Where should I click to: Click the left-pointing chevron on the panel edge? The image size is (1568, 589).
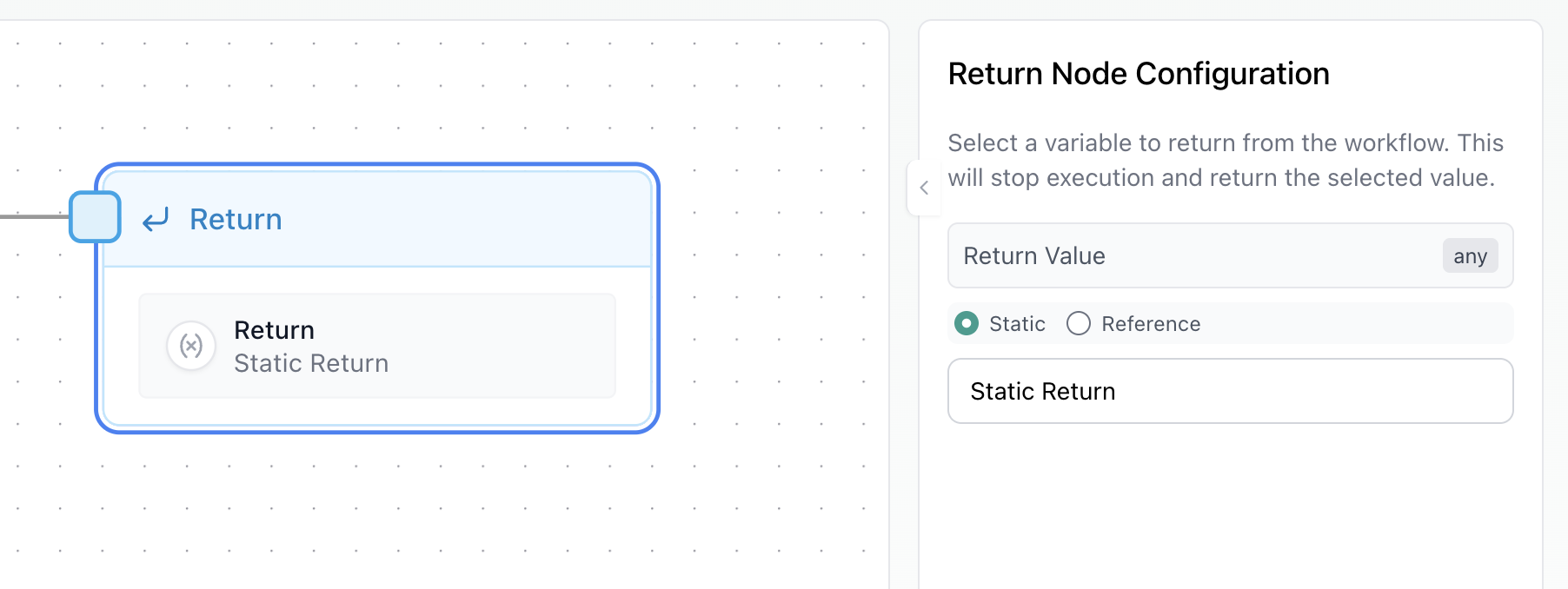(x=923, y=187)
